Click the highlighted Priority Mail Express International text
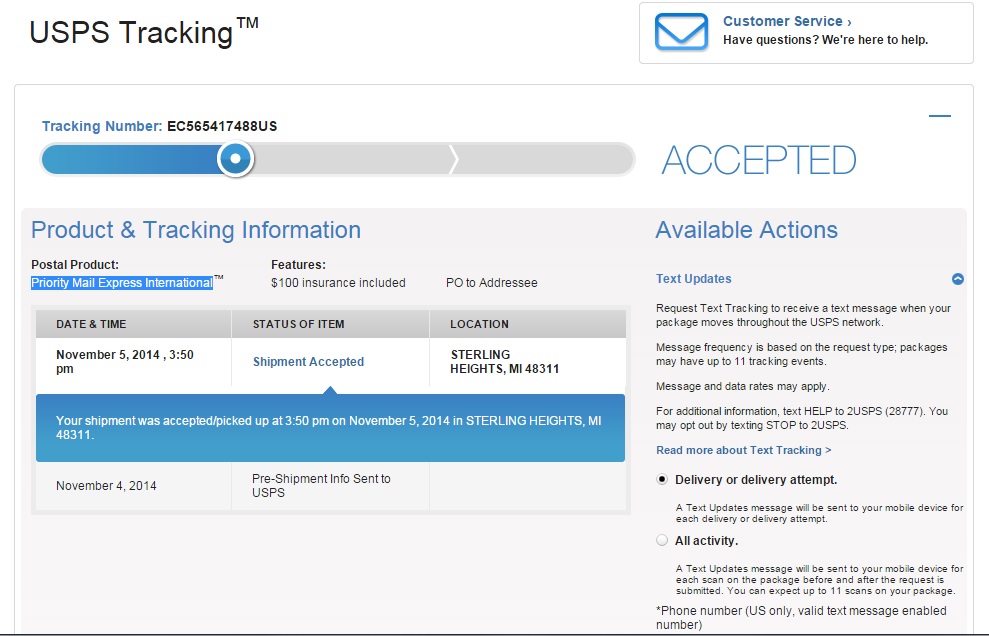The width and height of the screenshot is (989, 636). tap(122, 283)
